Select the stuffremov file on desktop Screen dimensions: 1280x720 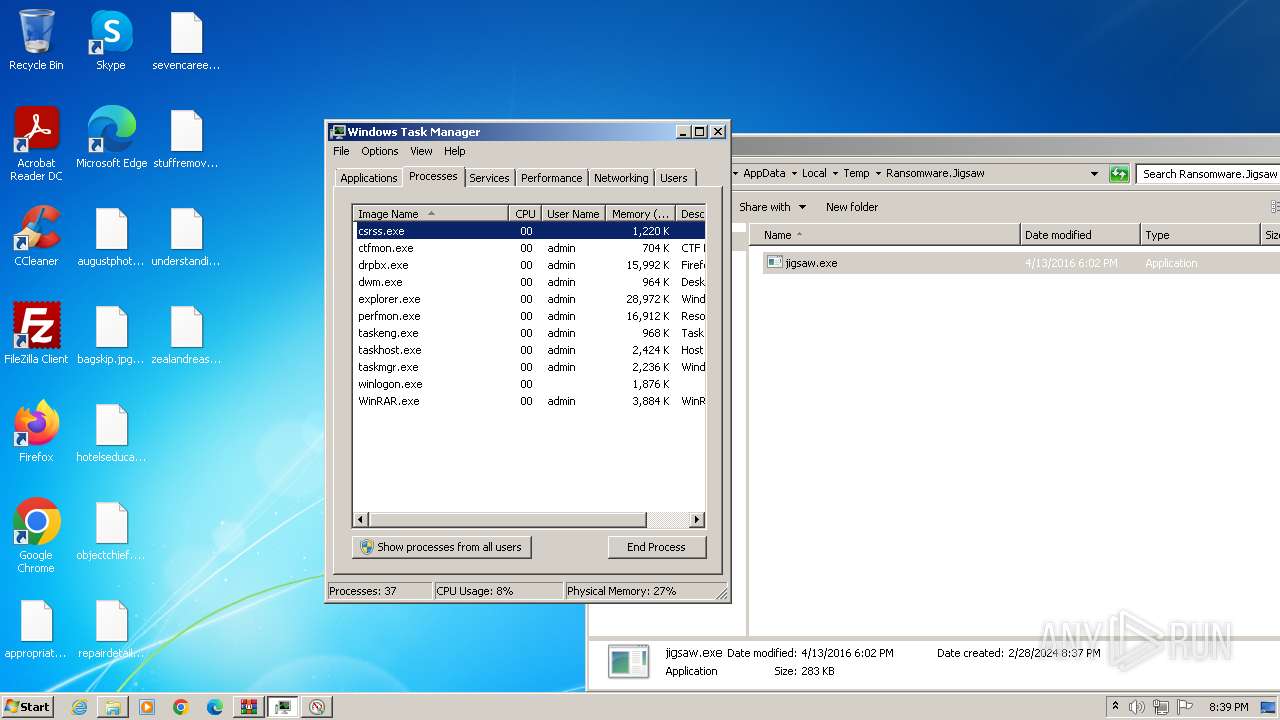(x=186, y=138)
